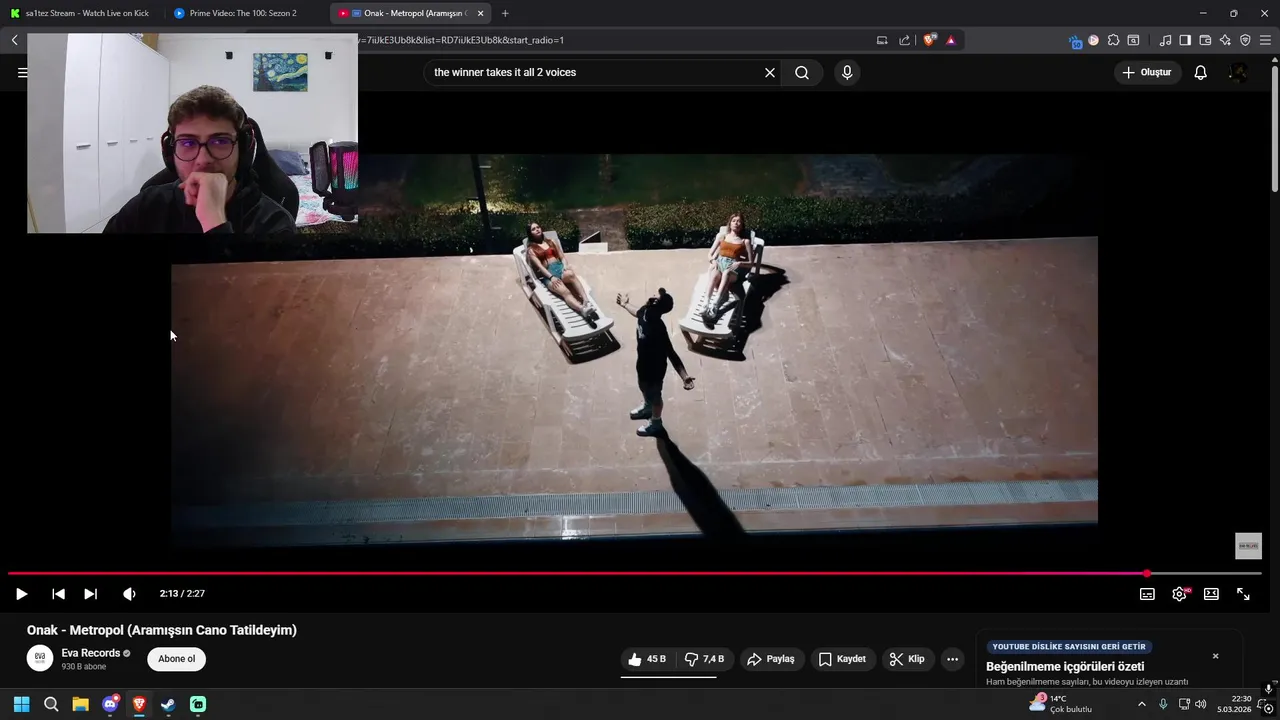Go to the previous video

pyautogui.click(x=58, y=594)
